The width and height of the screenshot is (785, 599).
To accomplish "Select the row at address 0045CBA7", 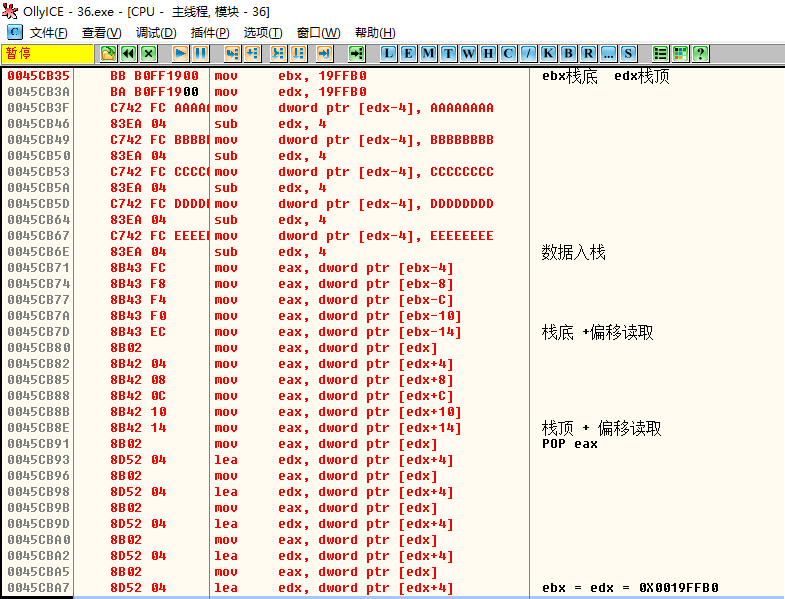I will 38,588.
